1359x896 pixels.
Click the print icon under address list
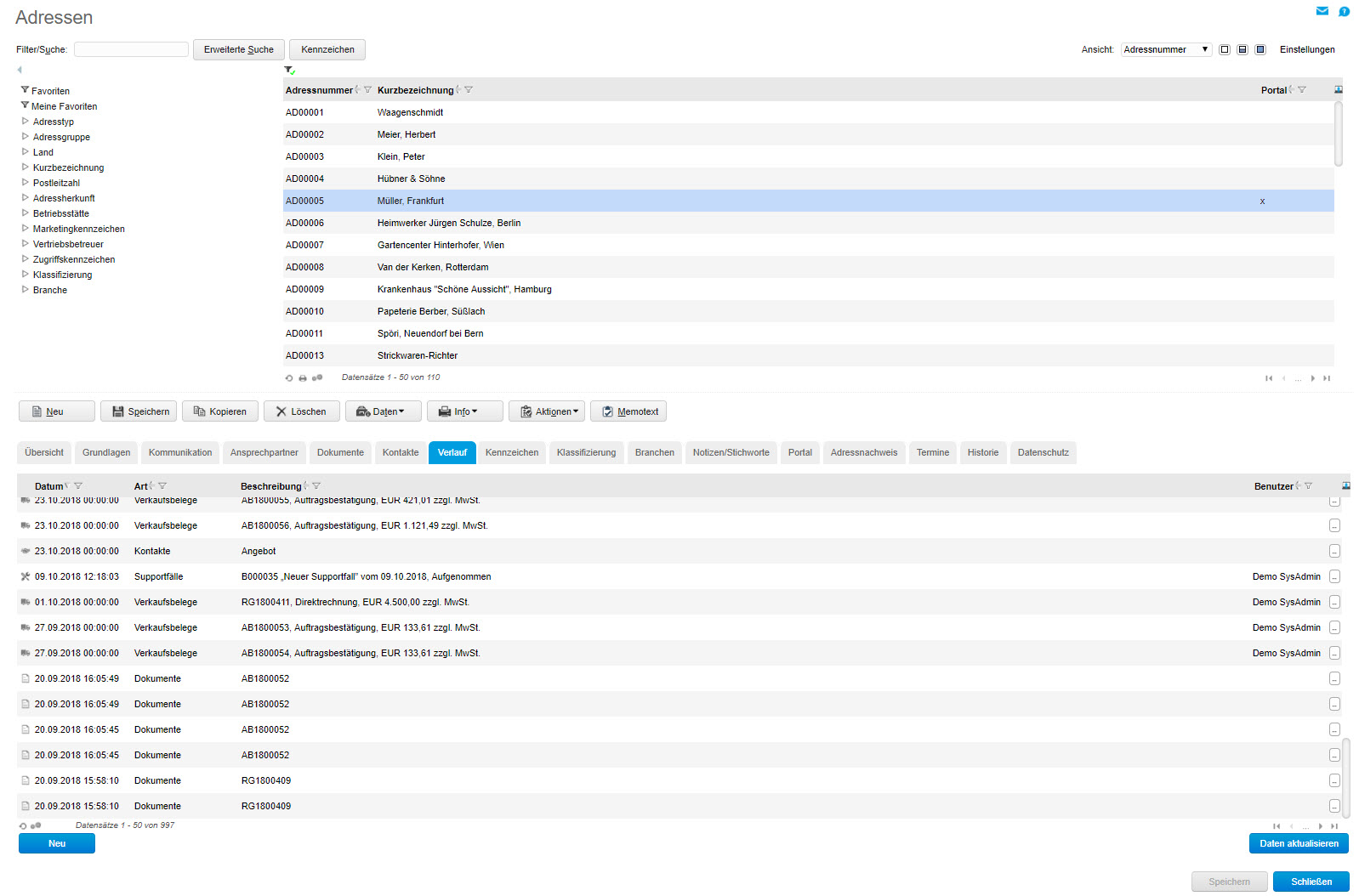[303, 378]
